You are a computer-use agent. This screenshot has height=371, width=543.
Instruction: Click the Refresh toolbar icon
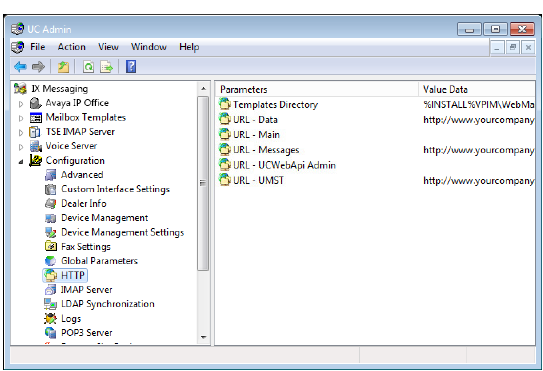pos(88,67)
